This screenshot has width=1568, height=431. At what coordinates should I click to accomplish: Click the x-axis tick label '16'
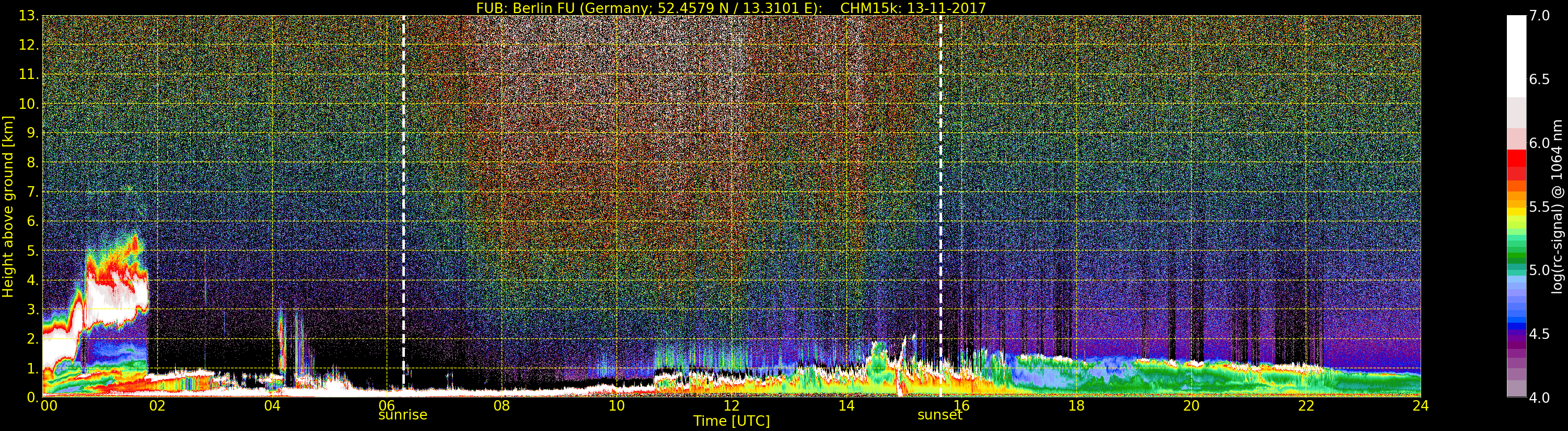pos(961,406)
